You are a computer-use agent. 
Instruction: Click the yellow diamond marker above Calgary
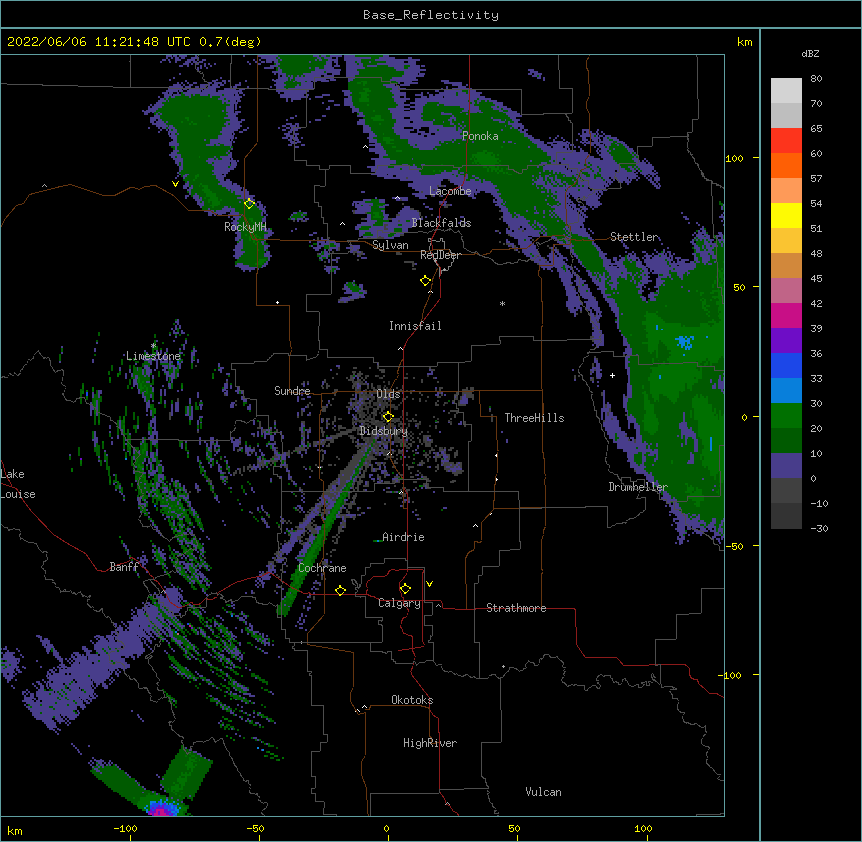coord(406,589)
